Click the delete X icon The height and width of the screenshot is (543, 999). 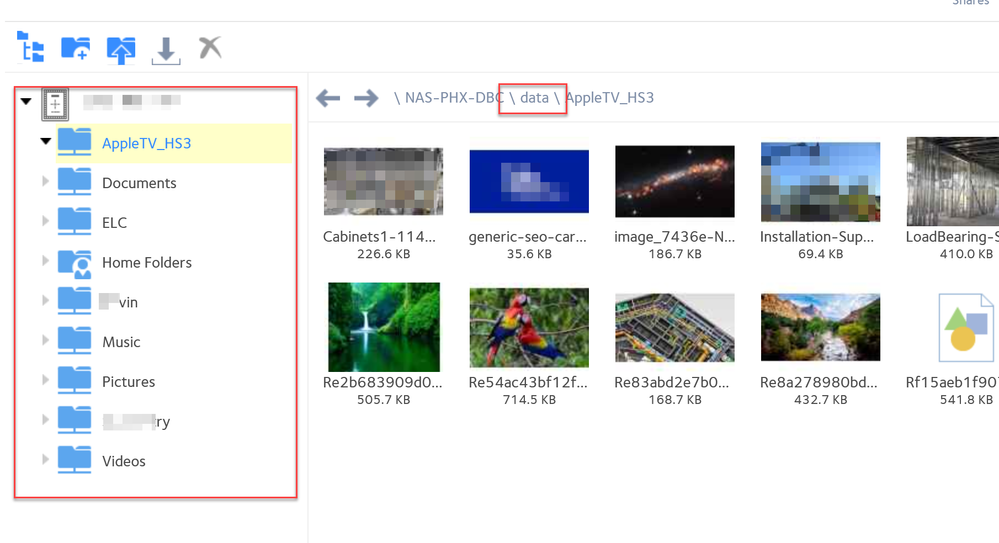coord(210,47)
